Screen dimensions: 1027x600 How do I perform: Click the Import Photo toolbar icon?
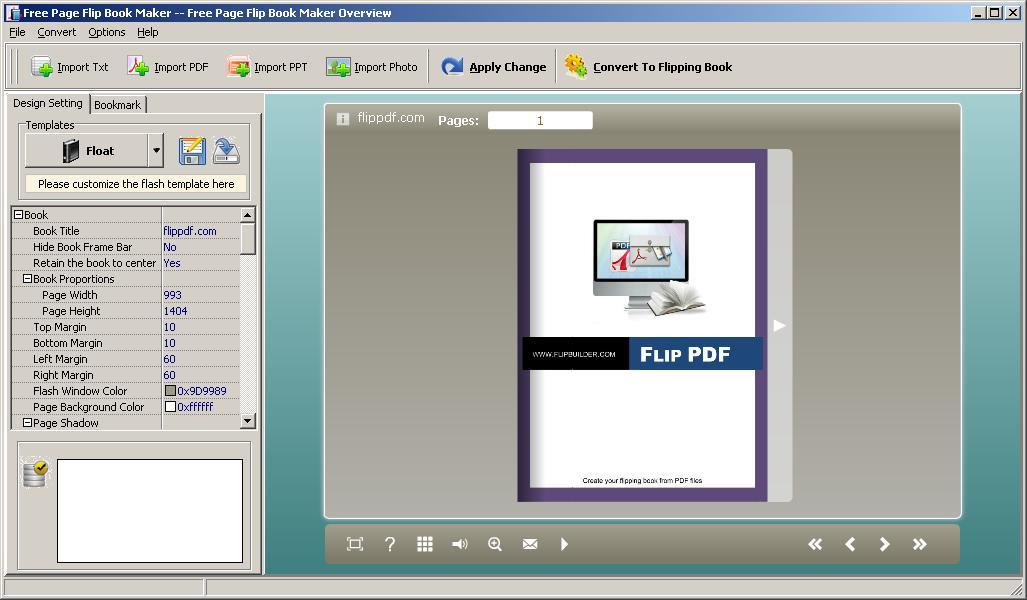point(338,67)
